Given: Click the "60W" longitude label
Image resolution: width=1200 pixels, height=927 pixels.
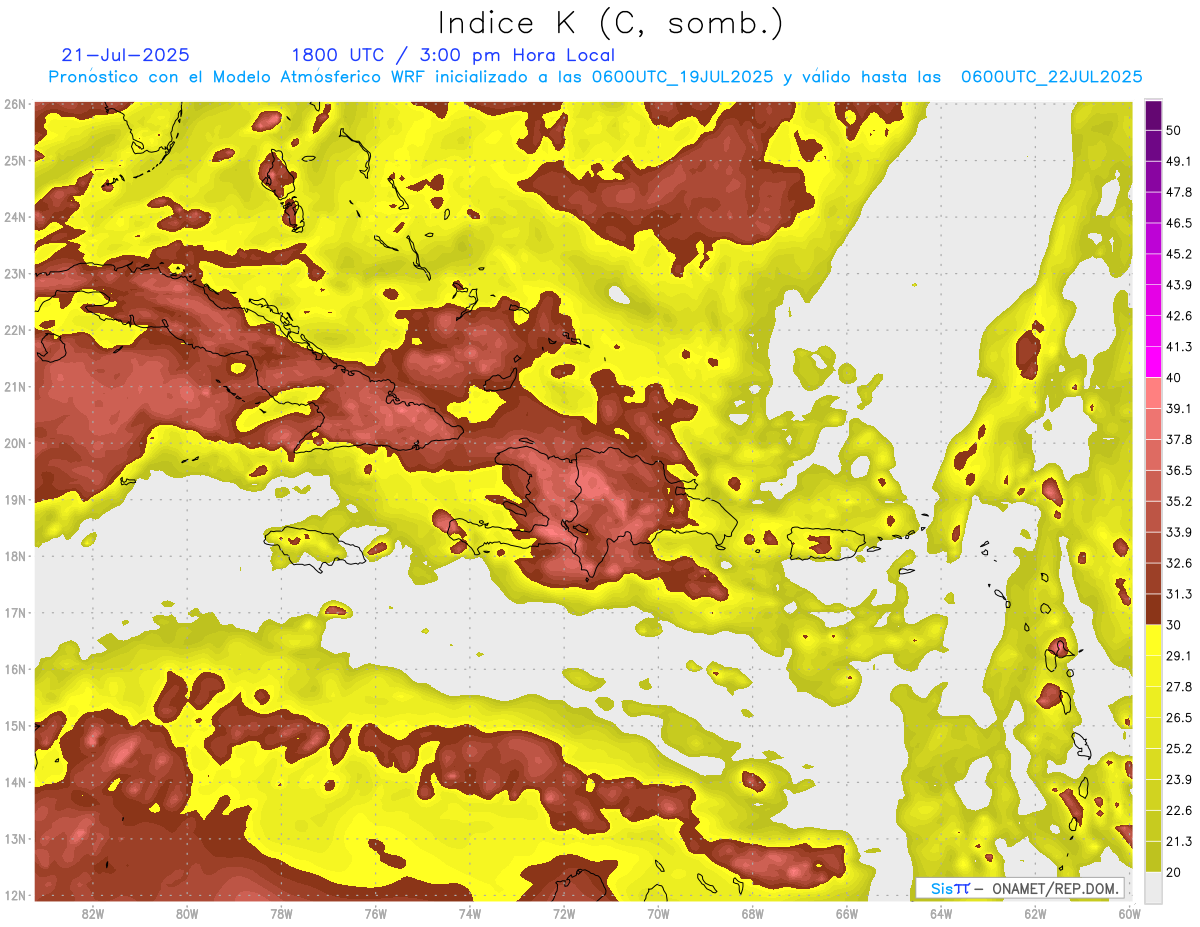Looking at the screenshot, I should point(1130,914).
